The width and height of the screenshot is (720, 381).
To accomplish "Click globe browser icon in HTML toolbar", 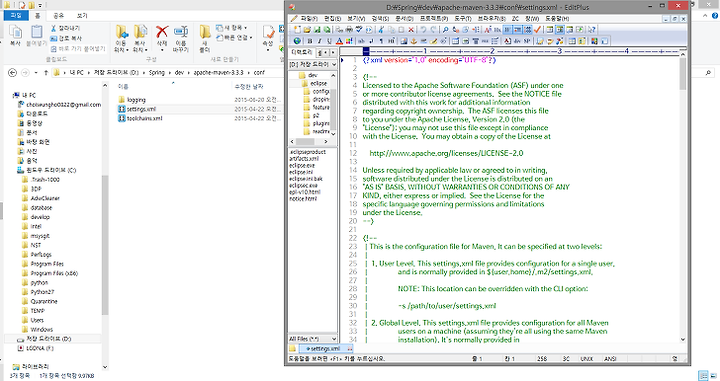I will (x=297, y=41).
